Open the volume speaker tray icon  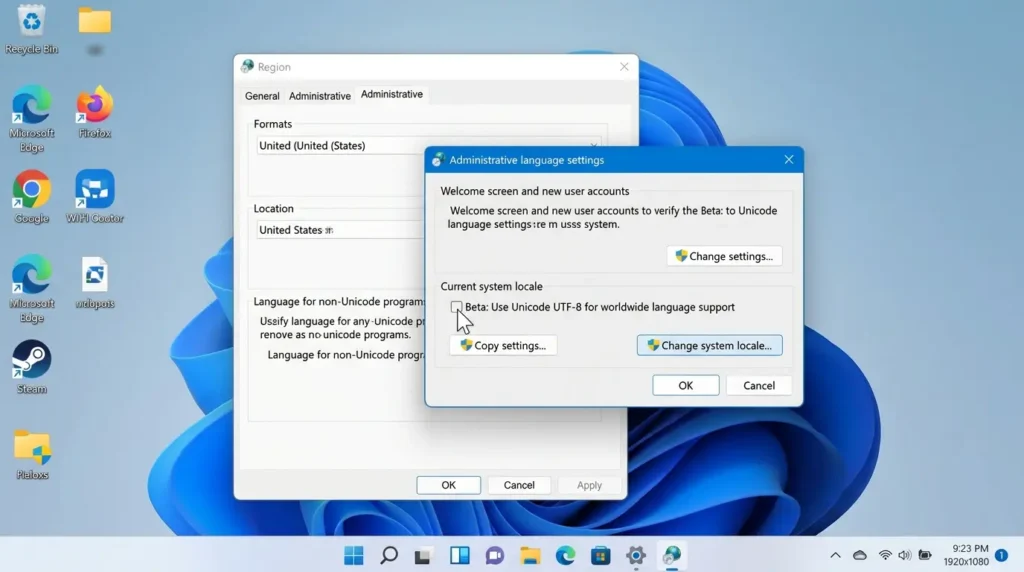[904, 555]
